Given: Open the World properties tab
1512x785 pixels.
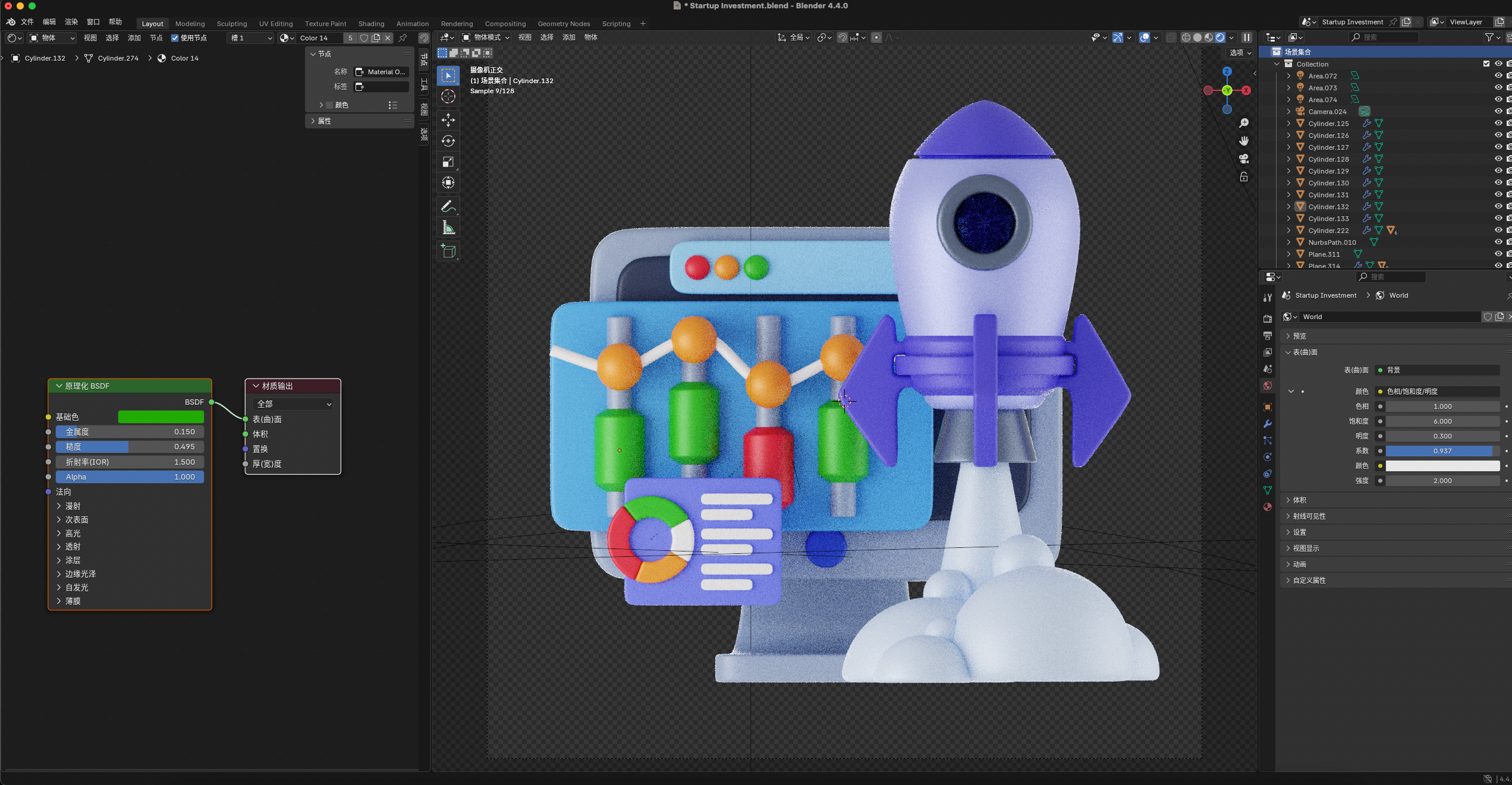Looking at the screenshot, I should (1268, 386).
